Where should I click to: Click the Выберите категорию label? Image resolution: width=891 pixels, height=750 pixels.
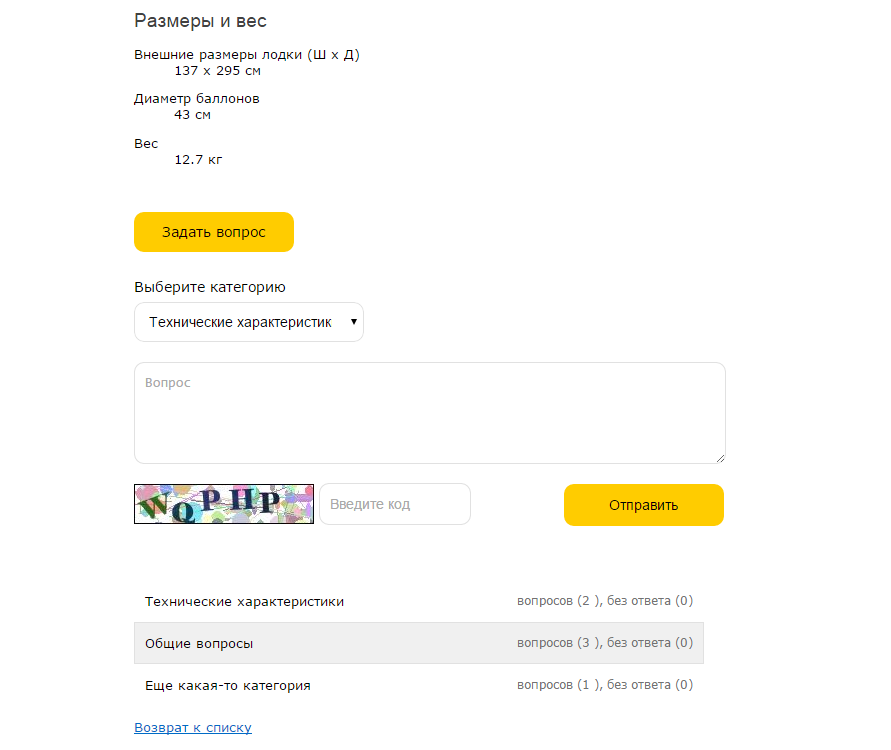(x=210, y=287)
